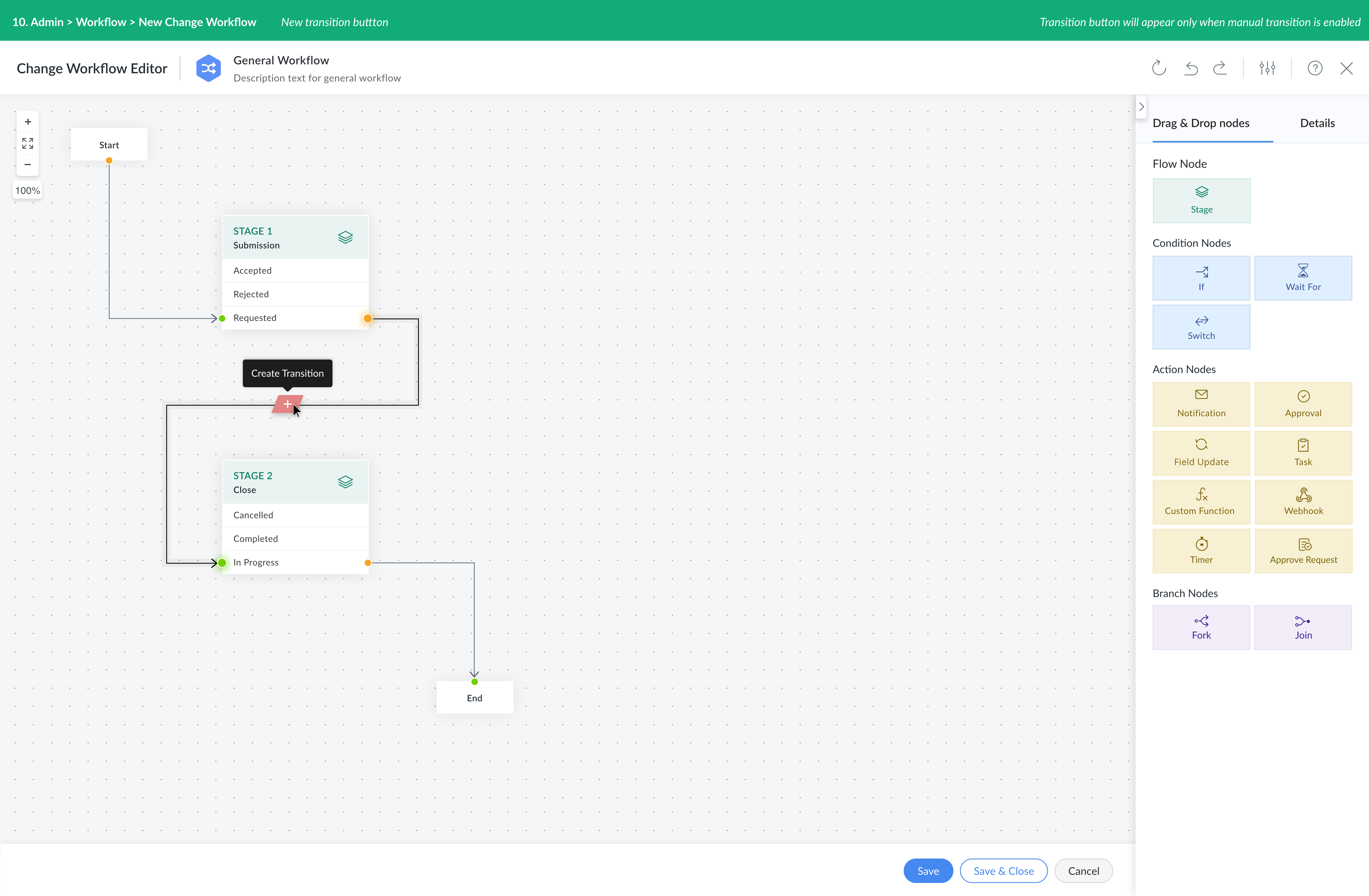
Task: Click Stage 1 layers icon
Action: (345, 237)
